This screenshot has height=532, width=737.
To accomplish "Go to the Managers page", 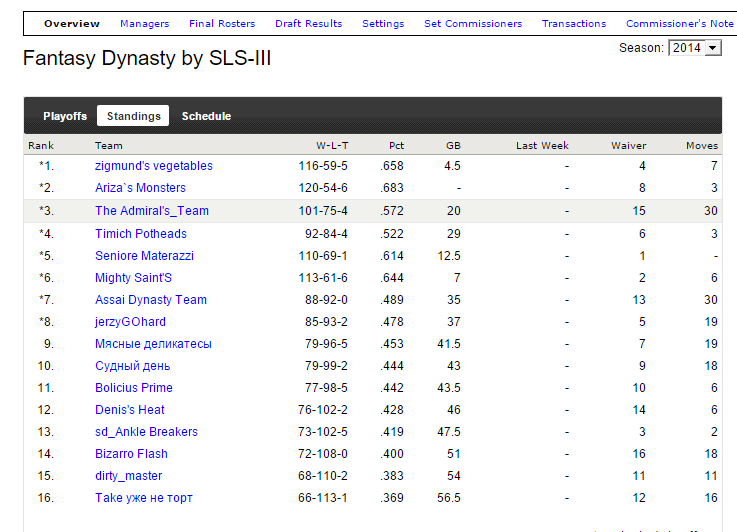I will coord(144,24).
